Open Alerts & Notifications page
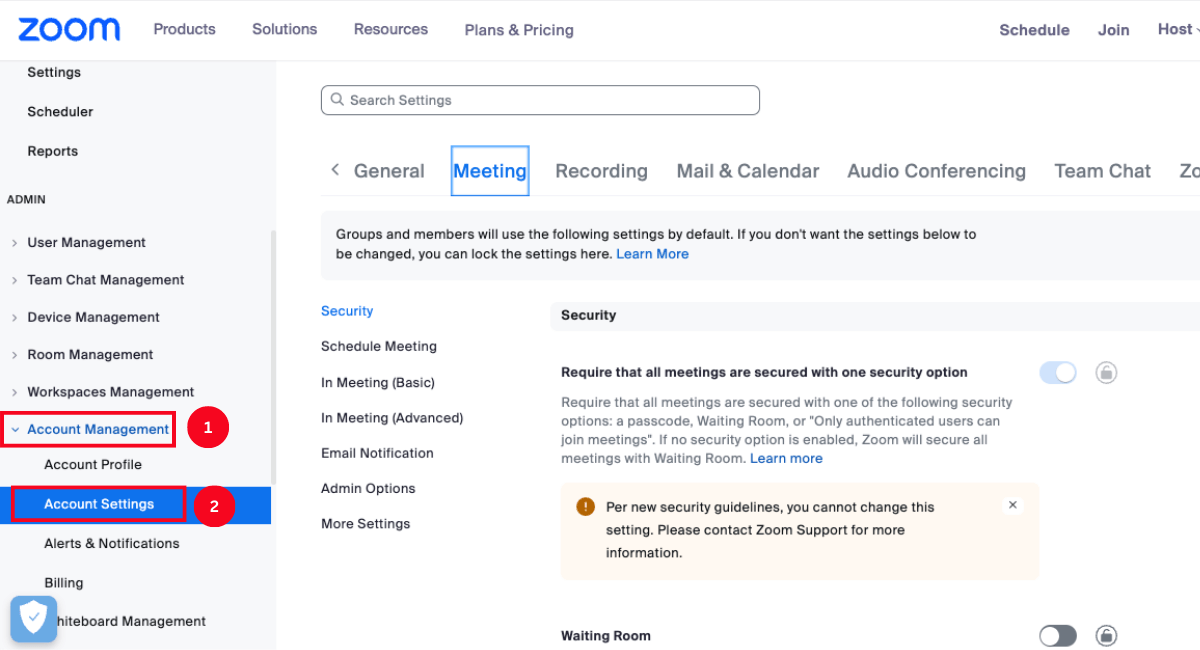The width and height of the screenshot is (1200, 650). (x=112, y=543)
